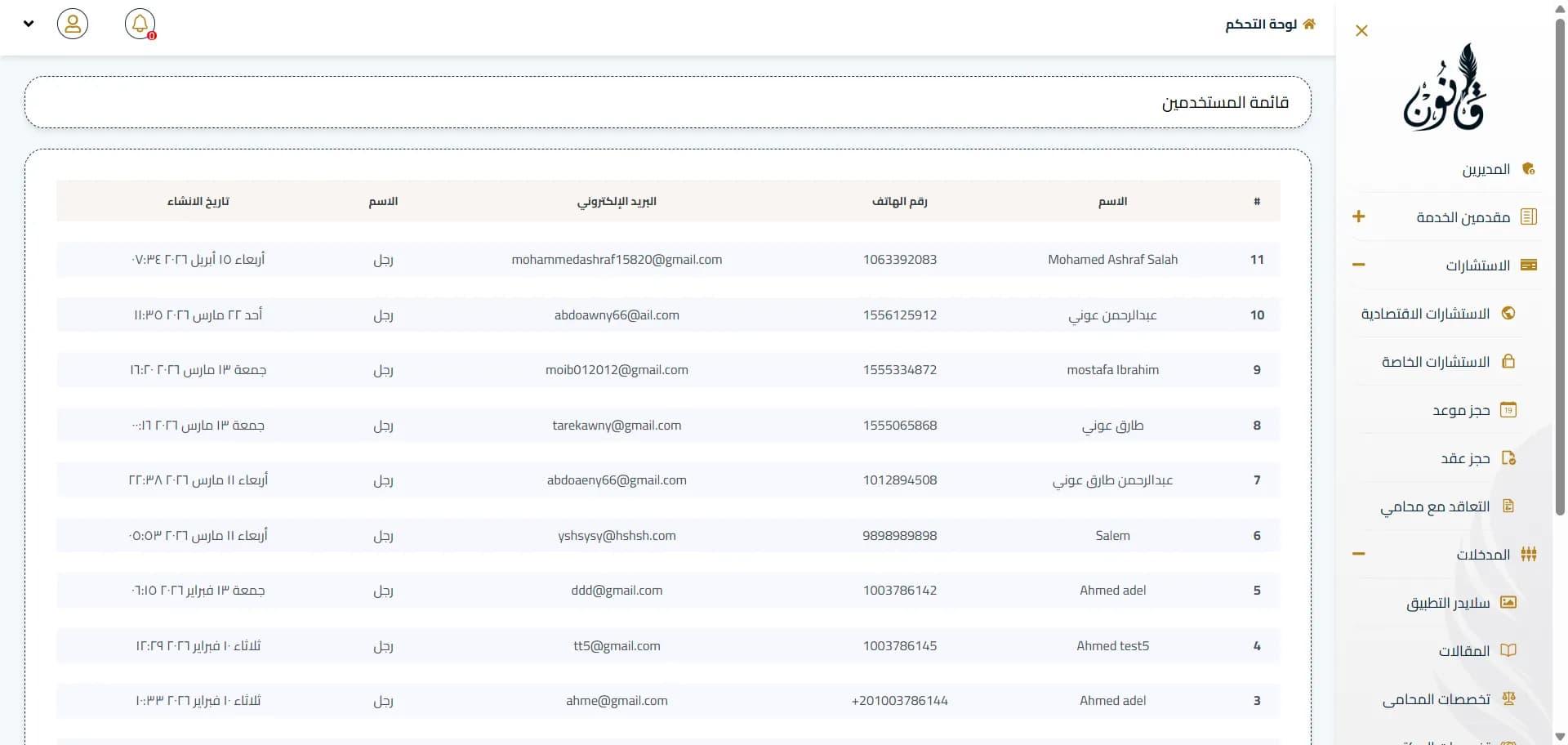Screen dimensions: 1568x745
Task: Click the scrollbar down arrow
Action: click(1560, 737)
